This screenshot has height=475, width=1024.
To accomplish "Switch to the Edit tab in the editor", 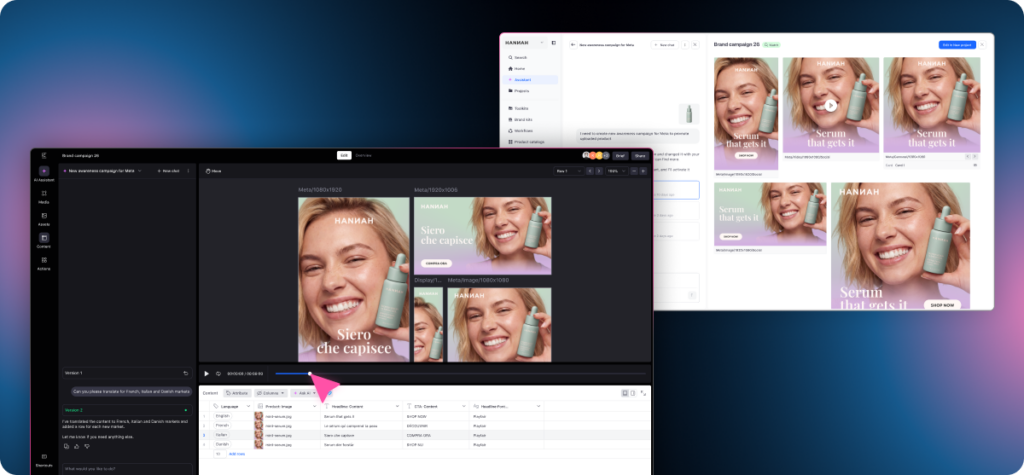I will (x=344, y=156).
